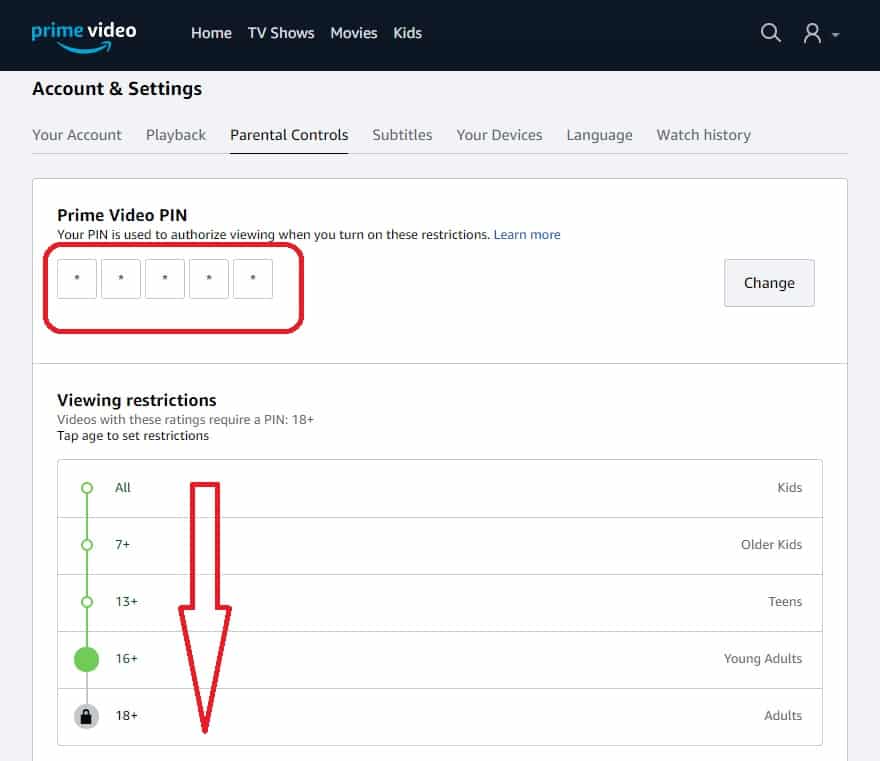The height and width of the screenshot is (761, 880).
Task: Click the 'Kids' rating category text
Action: (x=790, y=488)
